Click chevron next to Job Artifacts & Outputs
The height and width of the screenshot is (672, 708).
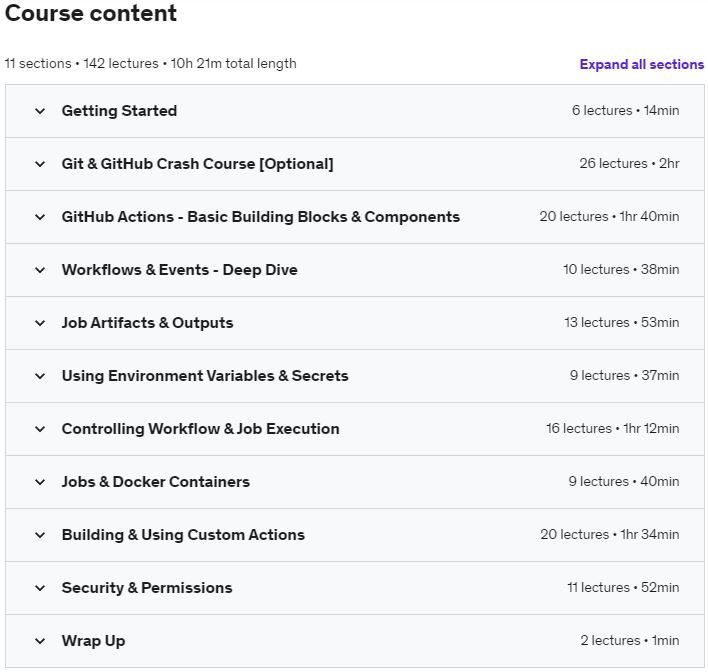click(x=40, y=323)
